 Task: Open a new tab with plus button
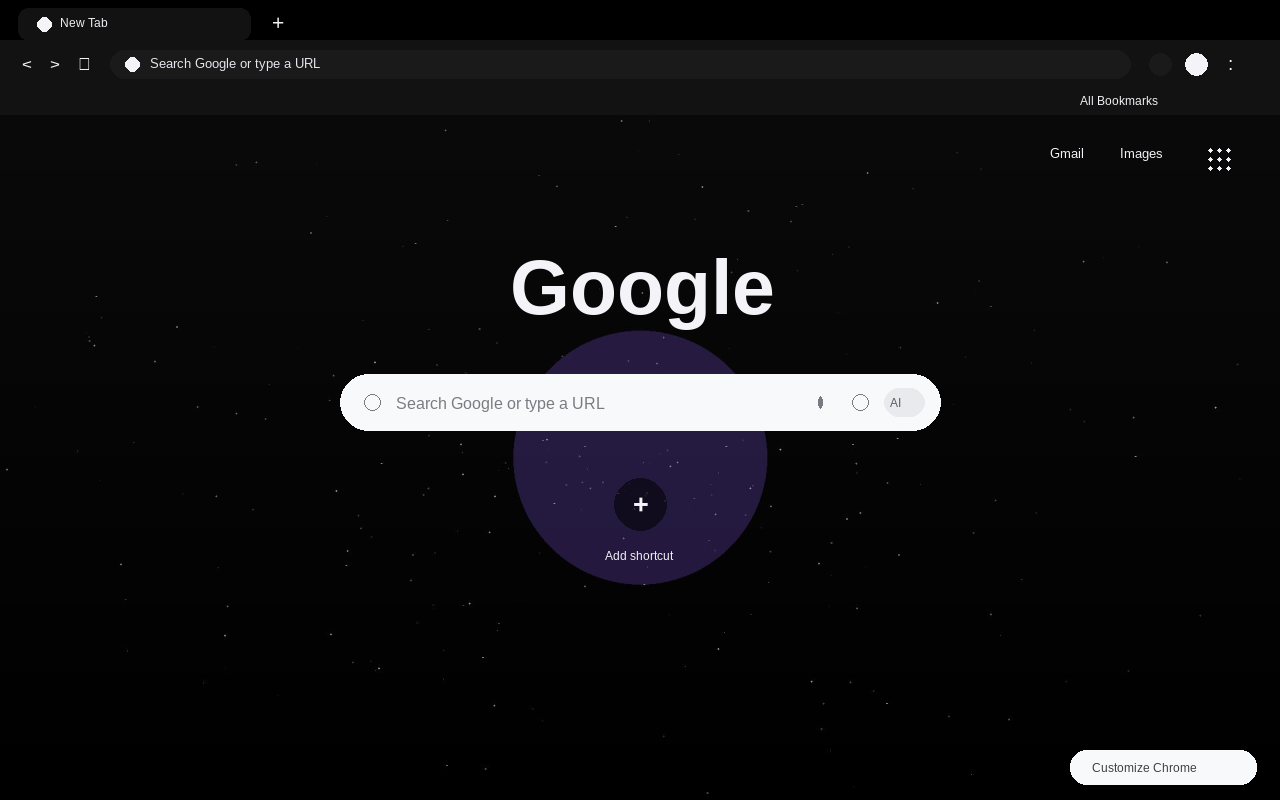point(278,23)
